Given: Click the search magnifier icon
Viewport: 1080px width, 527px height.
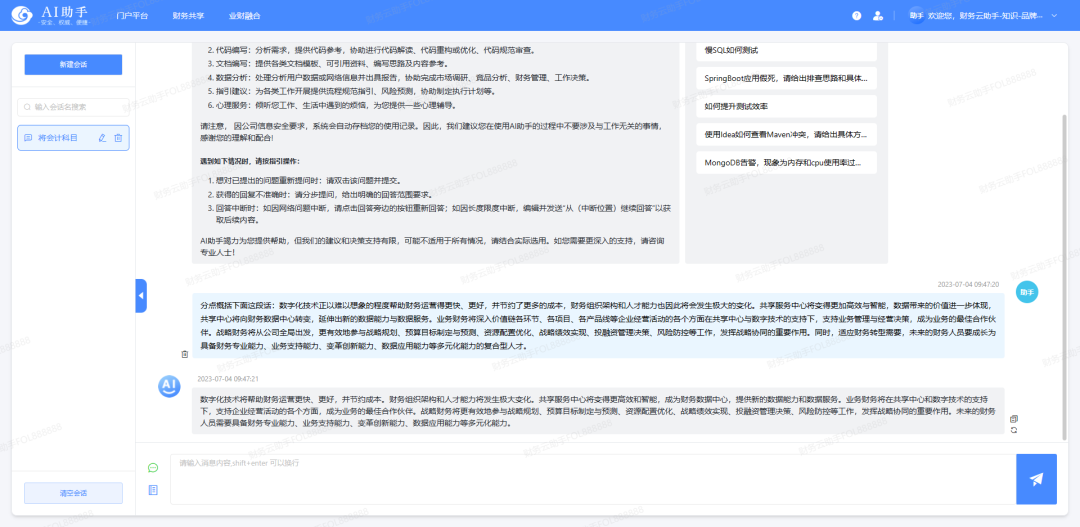Looking at the screenshot, I should point(28,107).
